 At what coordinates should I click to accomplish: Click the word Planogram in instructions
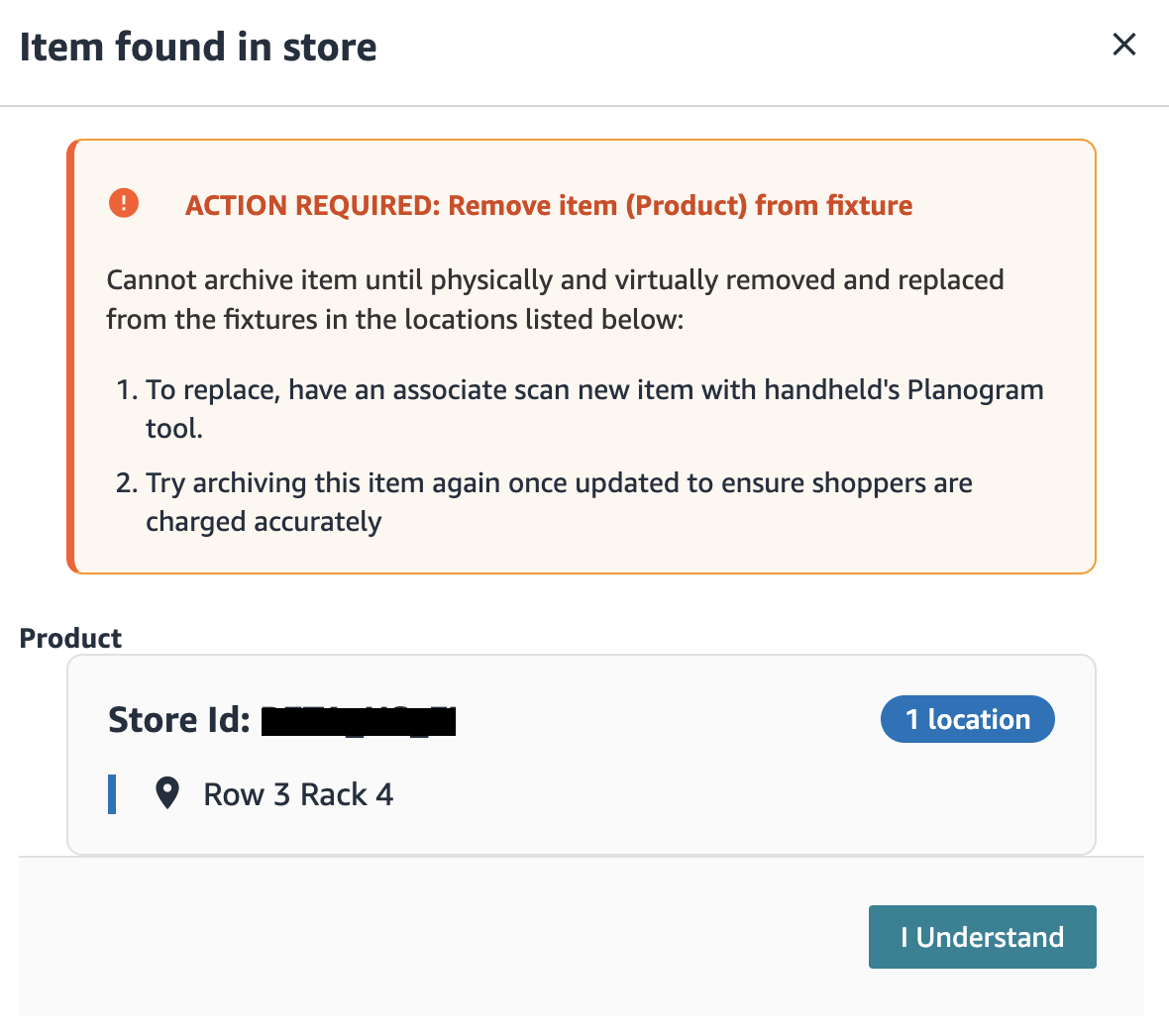[x=975, y=390]
